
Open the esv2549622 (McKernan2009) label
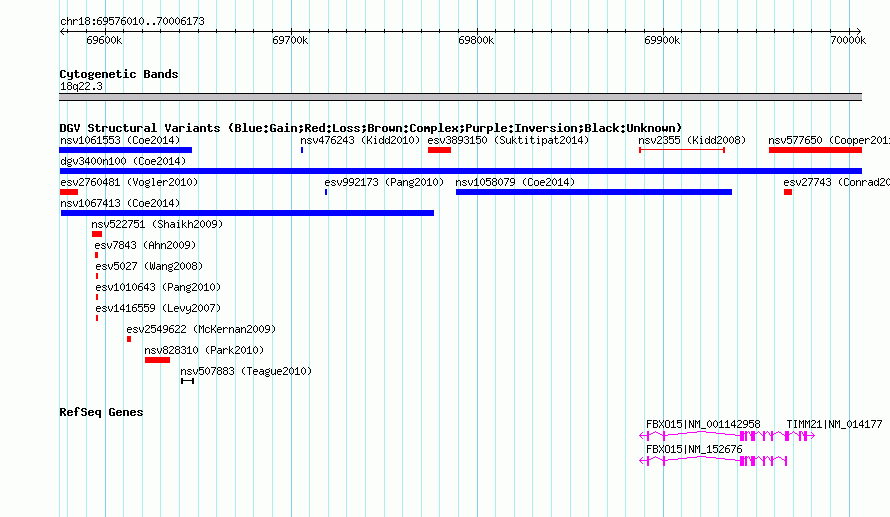tap(201, 329)
